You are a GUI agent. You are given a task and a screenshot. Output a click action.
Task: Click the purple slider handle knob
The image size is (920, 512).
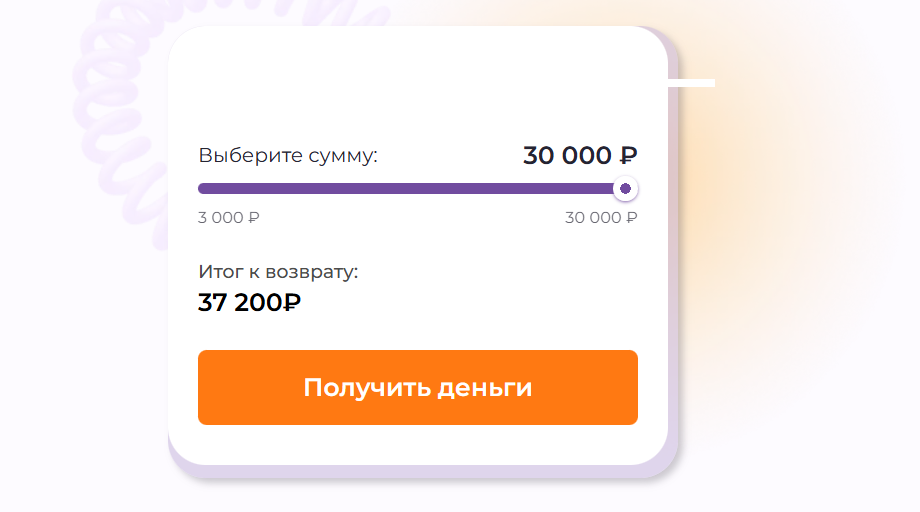click(x=625, y=188)
